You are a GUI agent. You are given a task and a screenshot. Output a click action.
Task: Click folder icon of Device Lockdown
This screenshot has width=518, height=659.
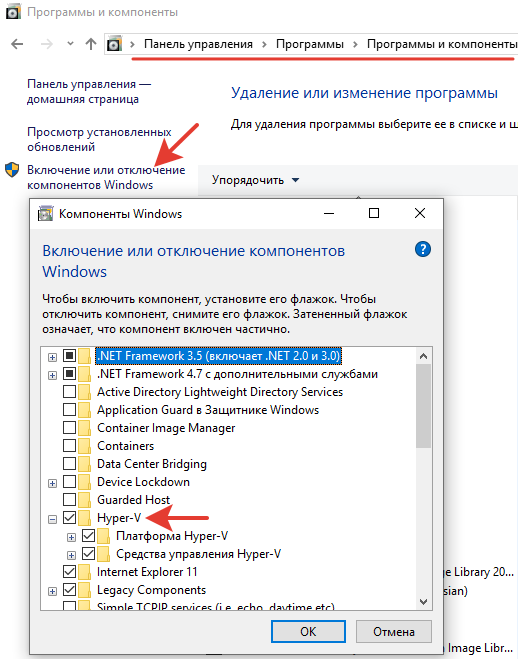pyautogui.click(x=84, y=482)
